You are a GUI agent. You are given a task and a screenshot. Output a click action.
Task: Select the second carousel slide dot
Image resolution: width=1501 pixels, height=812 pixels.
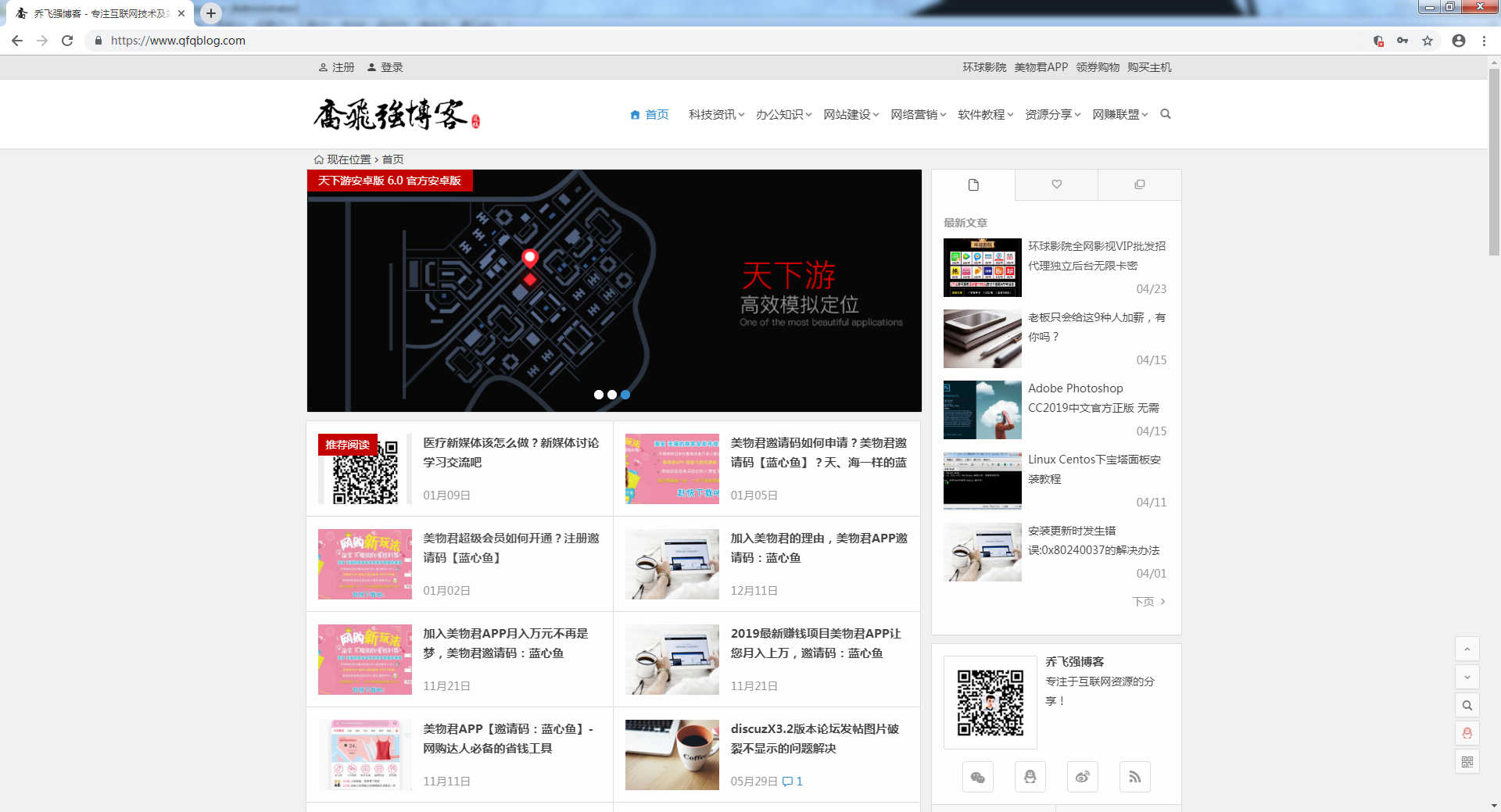612,395
